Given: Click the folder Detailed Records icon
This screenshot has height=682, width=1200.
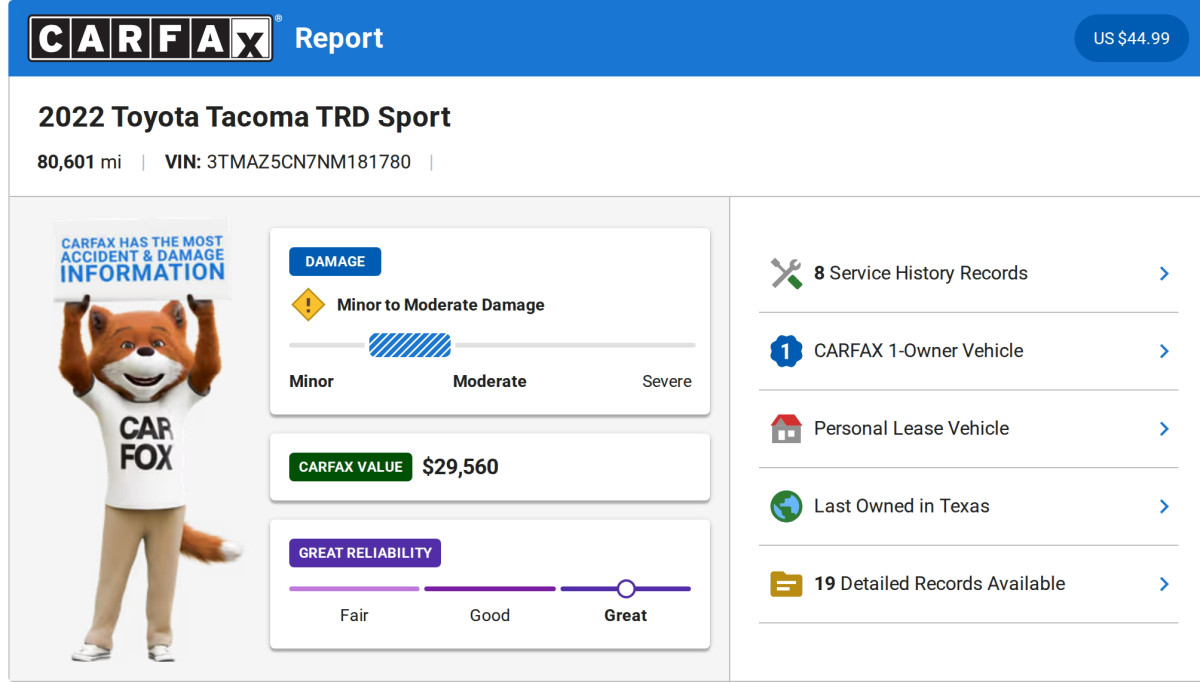Looking at the screenshot, I should point(786,583).
